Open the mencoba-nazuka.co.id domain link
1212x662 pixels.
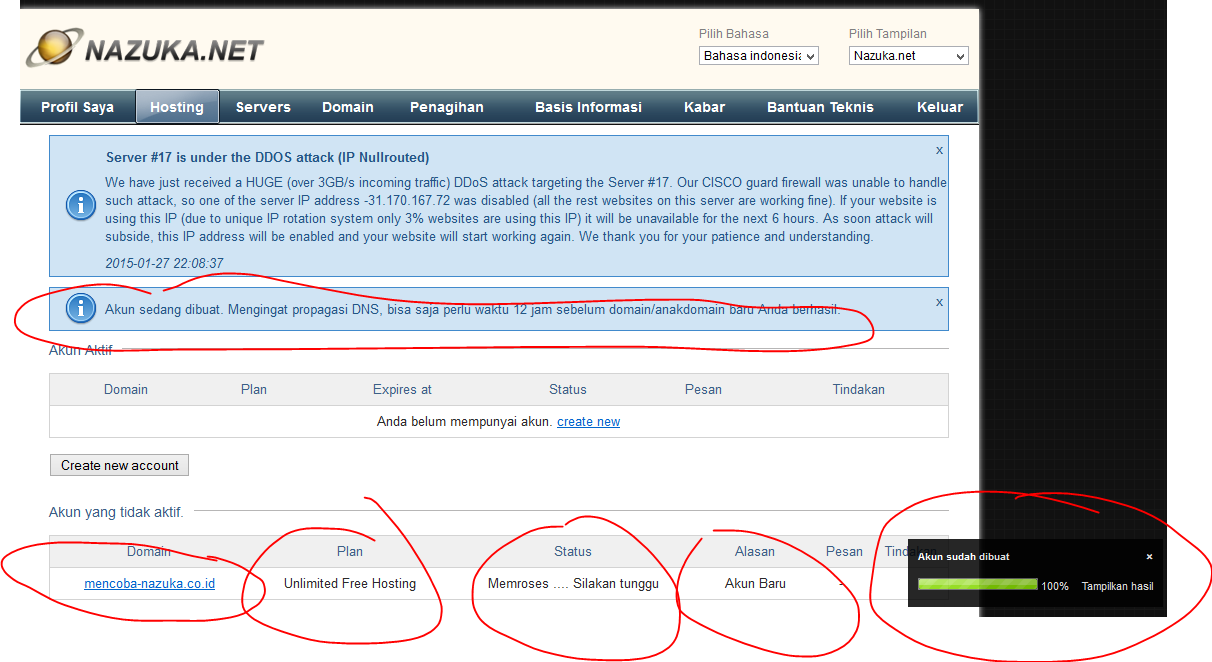pyautogui.click(x=149, y=583)
